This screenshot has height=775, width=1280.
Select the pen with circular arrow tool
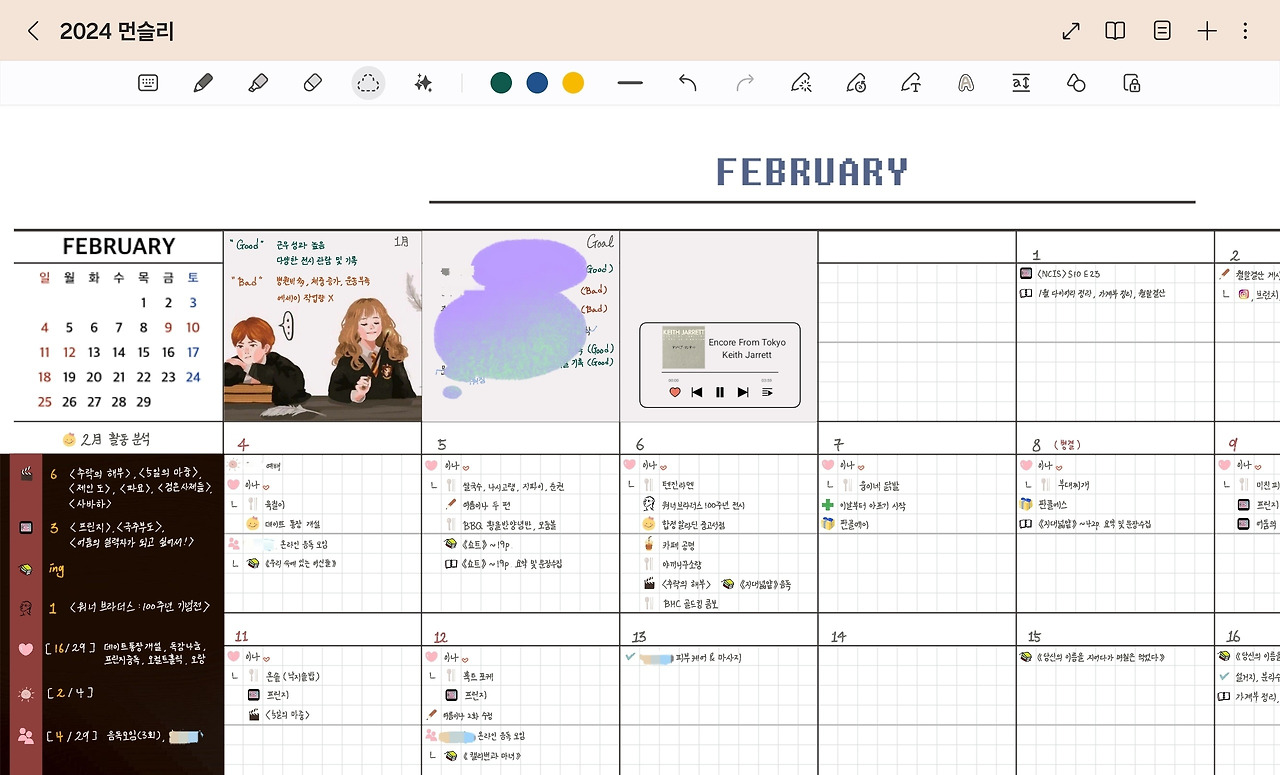pyautogui.click(x=856, y=83)
